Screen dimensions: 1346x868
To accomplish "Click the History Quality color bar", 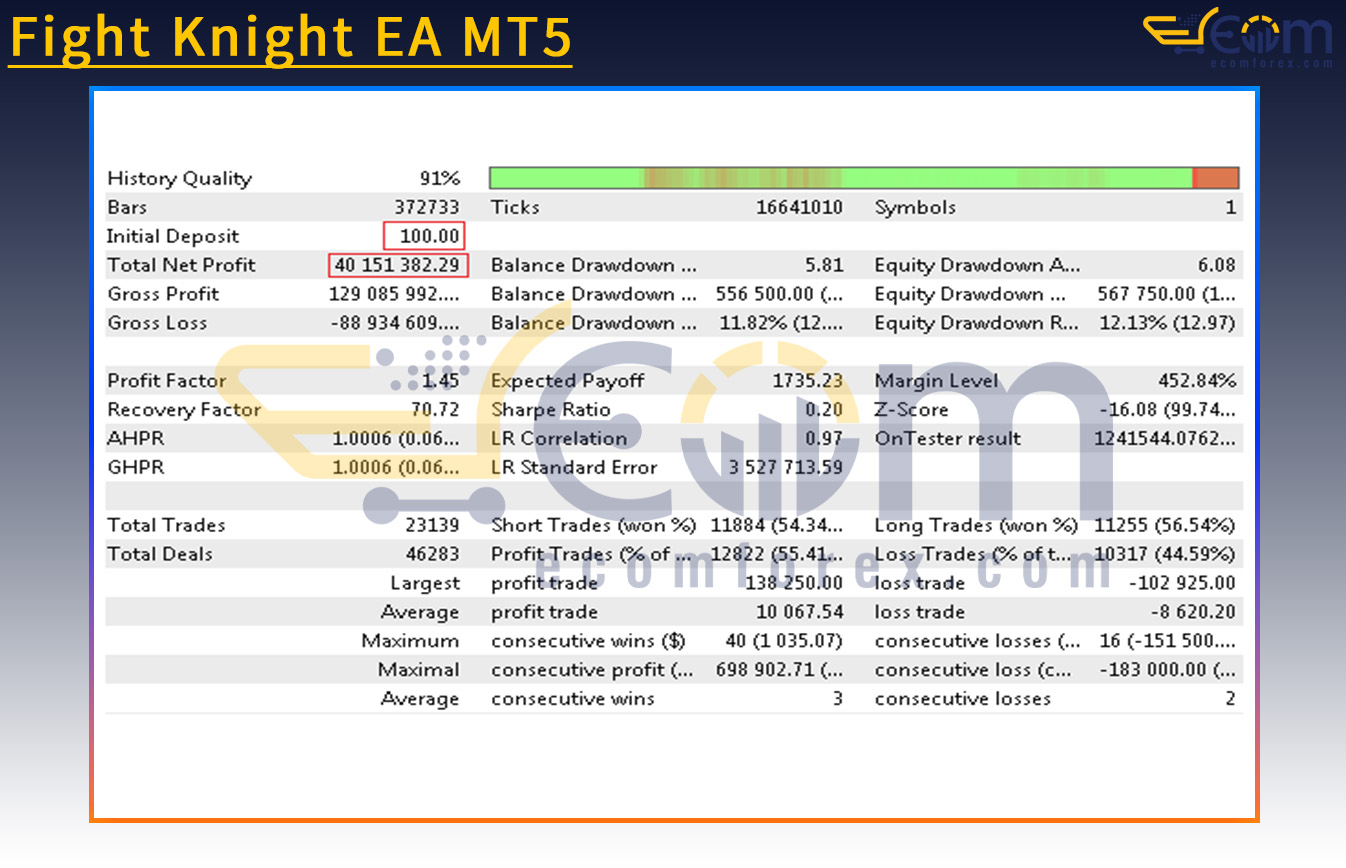I will [864, 178].
